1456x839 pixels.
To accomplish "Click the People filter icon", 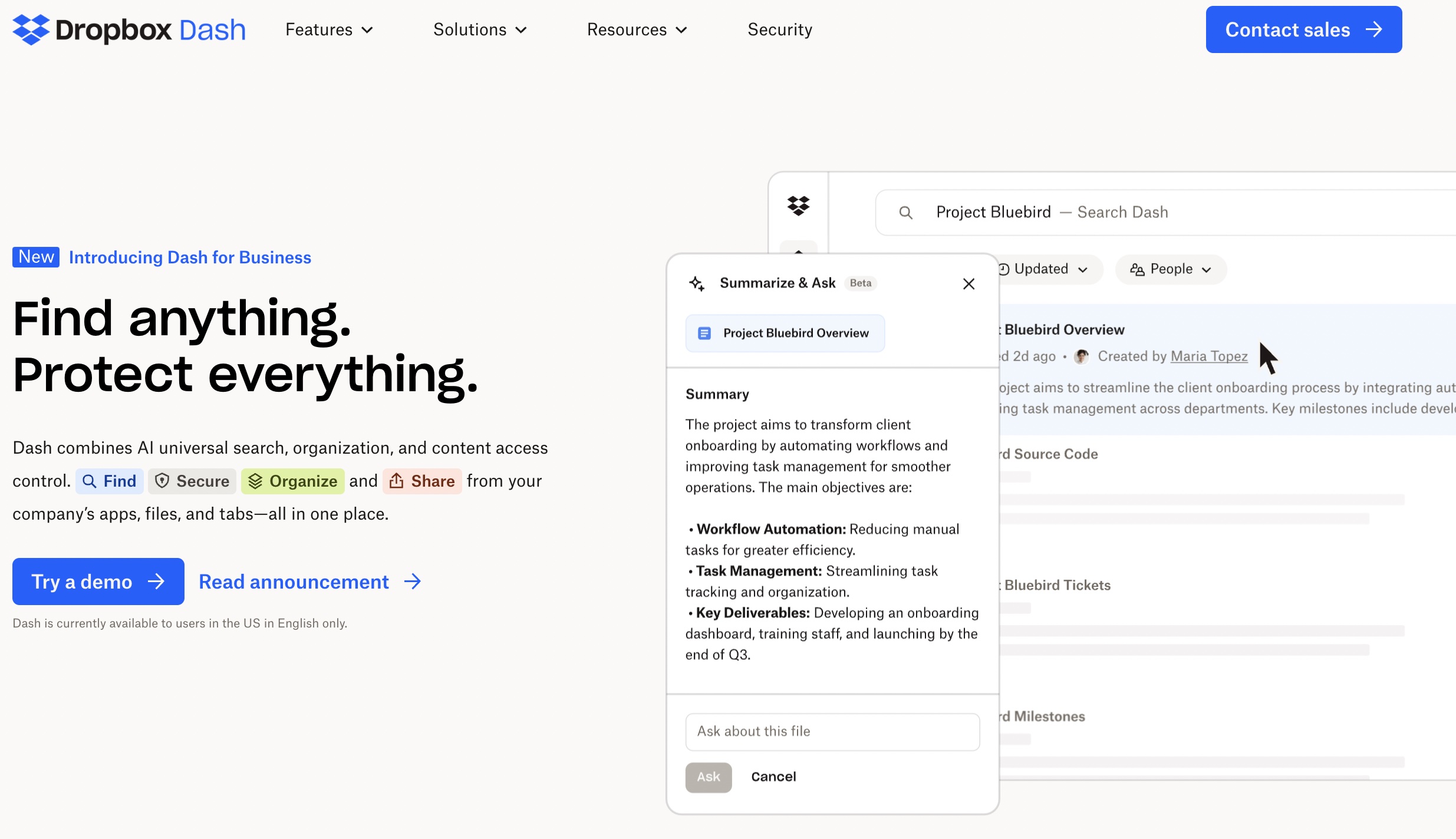I will 1137,269.
